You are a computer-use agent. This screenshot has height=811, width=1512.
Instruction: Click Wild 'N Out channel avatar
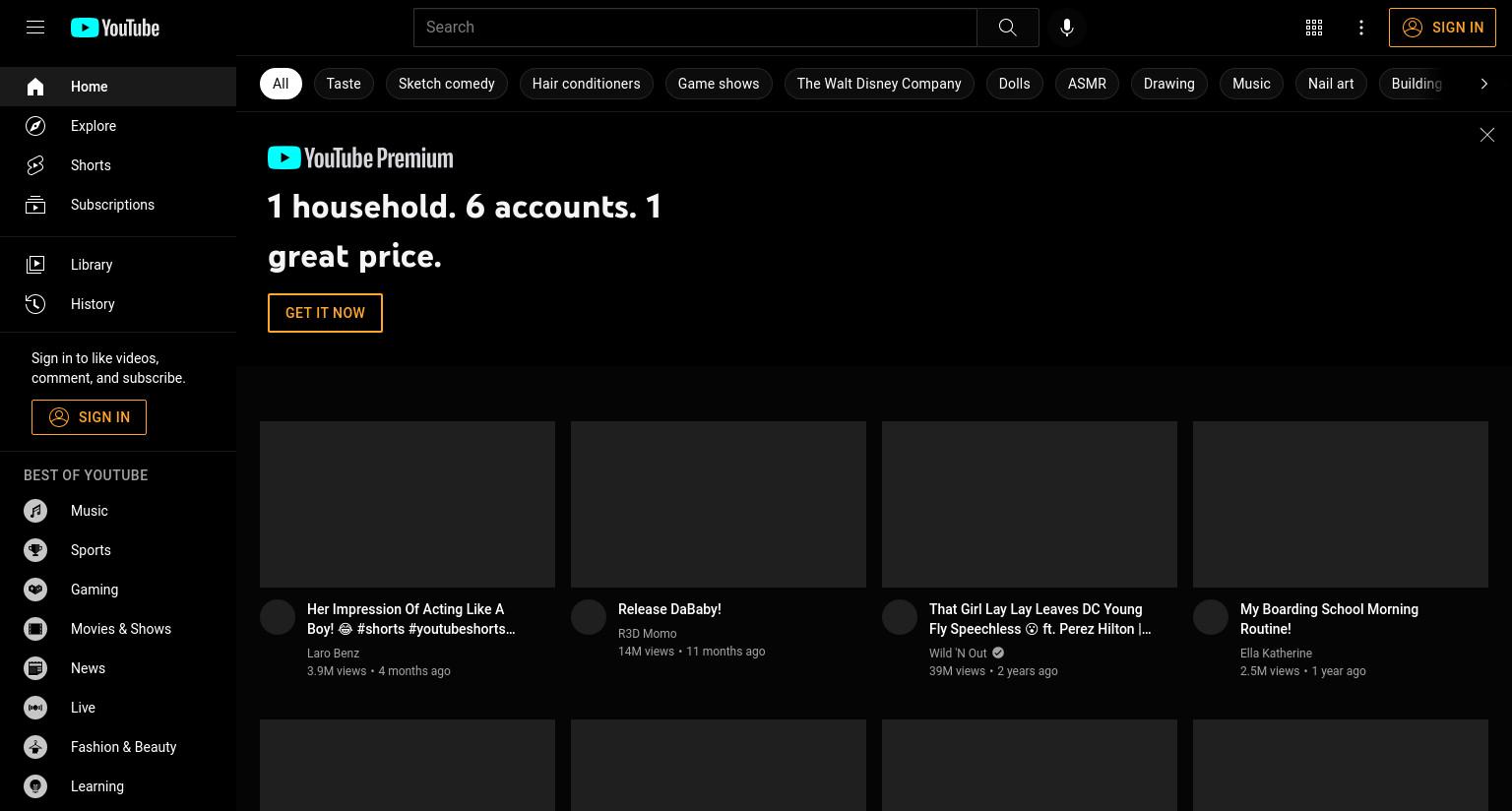[900, 617]
